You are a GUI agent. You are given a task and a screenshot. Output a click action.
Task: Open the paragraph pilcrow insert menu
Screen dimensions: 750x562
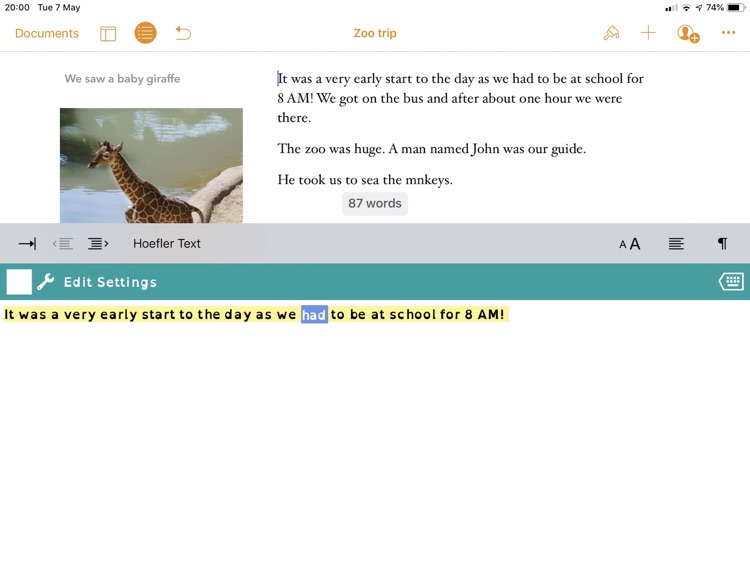tap(722, 243)
